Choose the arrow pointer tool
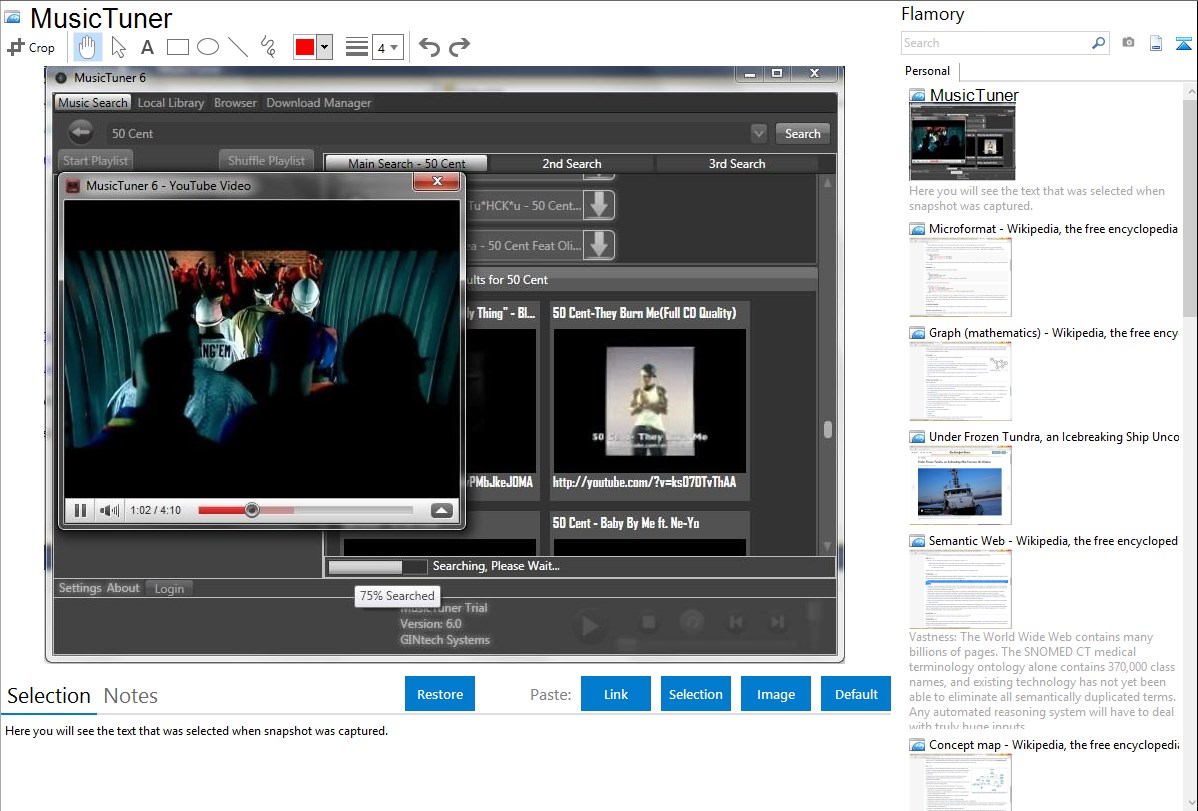The width and height of the screenshot is (1198, 811). tap(118, 47)
